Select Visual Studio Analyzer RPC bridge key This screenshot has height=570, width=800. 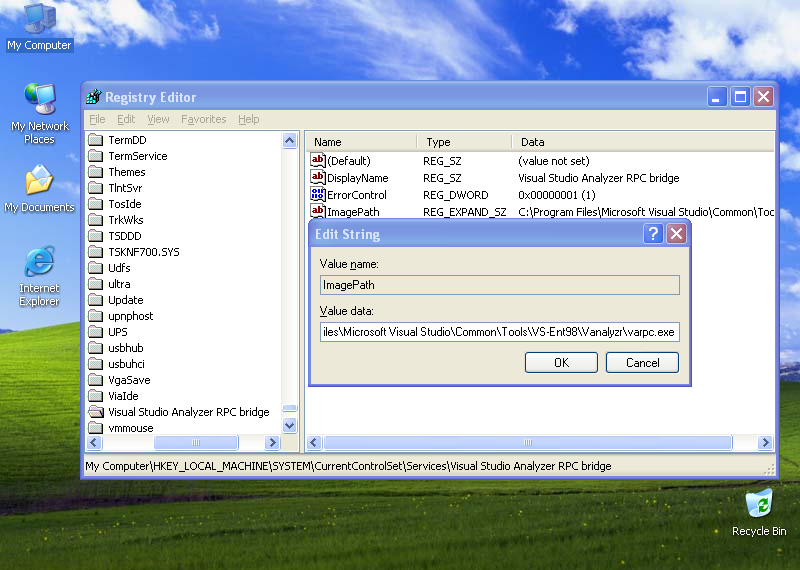click(188, 412)
